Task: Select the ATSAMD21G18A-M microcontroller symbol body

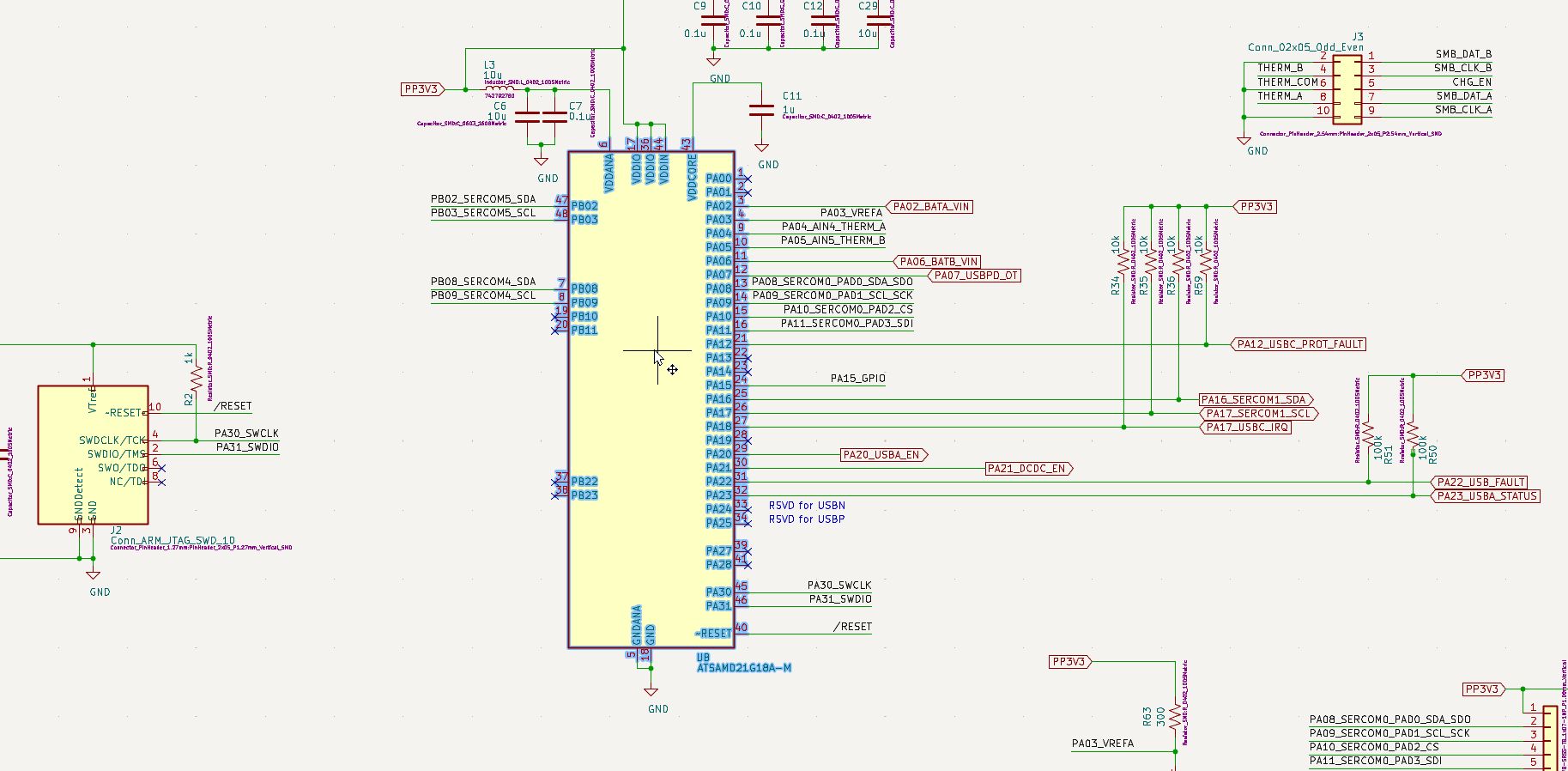Action: [651, 399]
